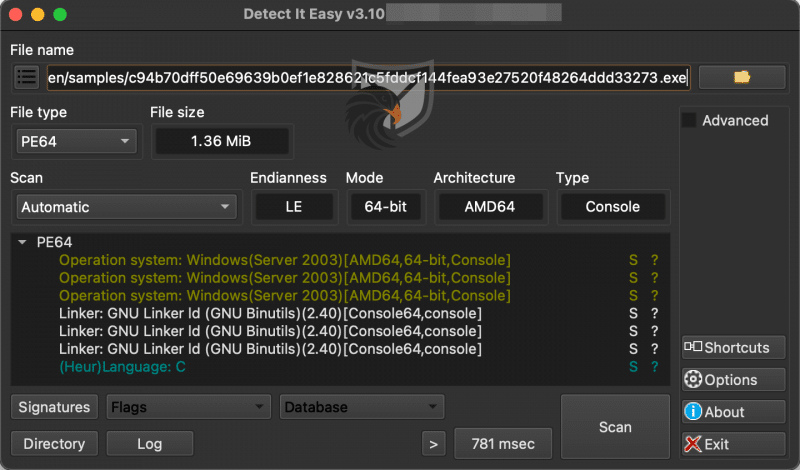800x470 pixels.
Task: Open the Log button
Action: pyautogui.click(x=149, y=443)
